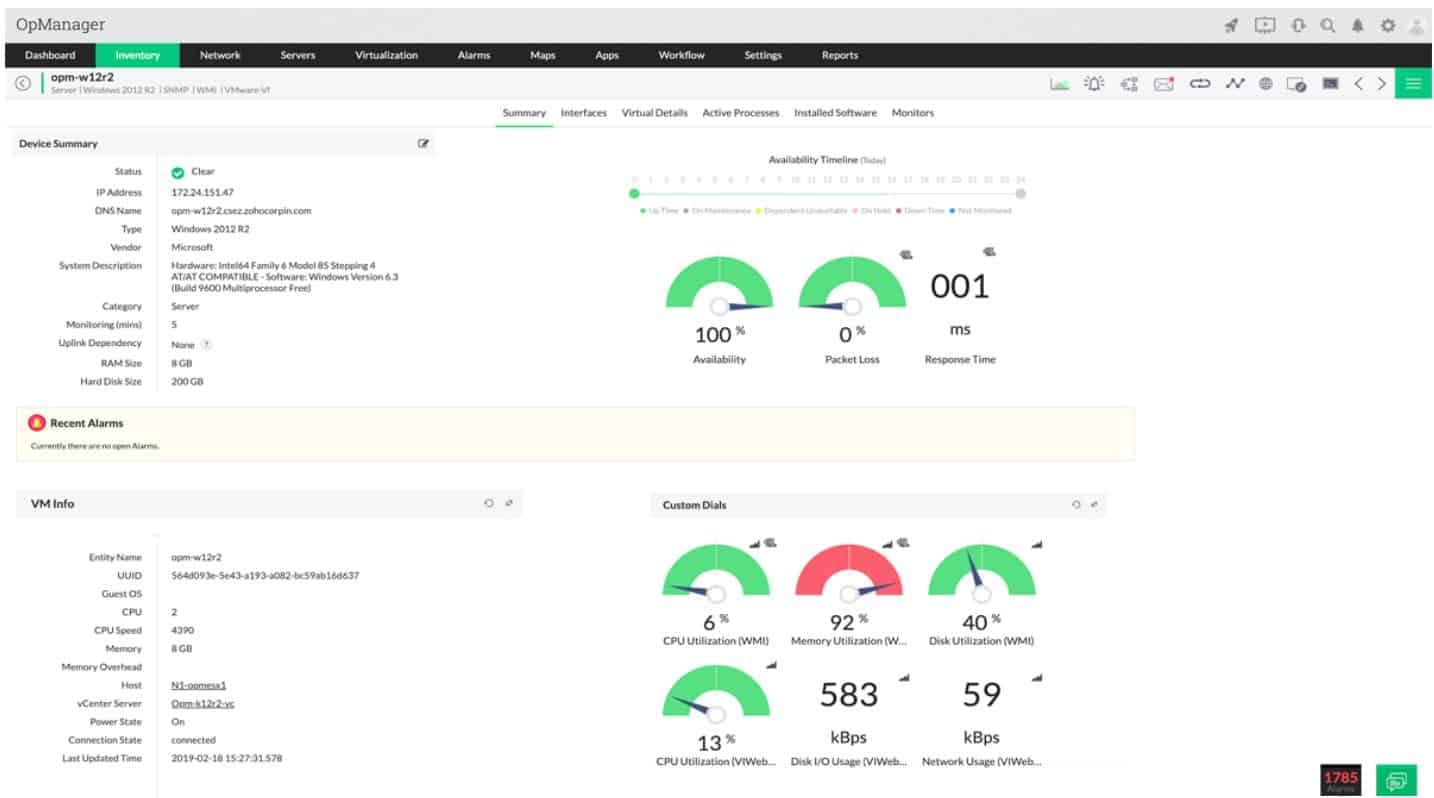This screenshot has width=1434, height=798.
Task: Go to next device with right chevron
Action: (1382, 84)
